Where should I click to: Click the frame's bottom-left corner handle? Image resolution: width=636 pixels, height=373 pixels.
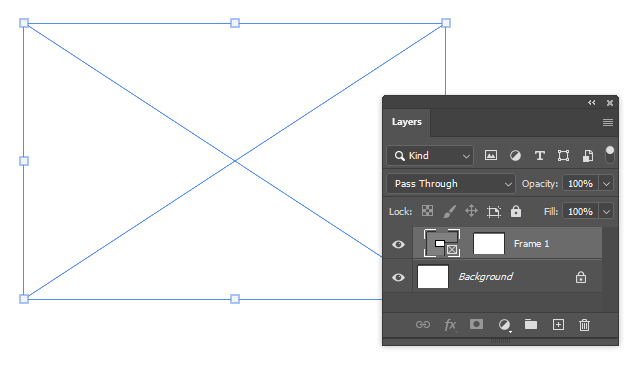coord(24,299)
